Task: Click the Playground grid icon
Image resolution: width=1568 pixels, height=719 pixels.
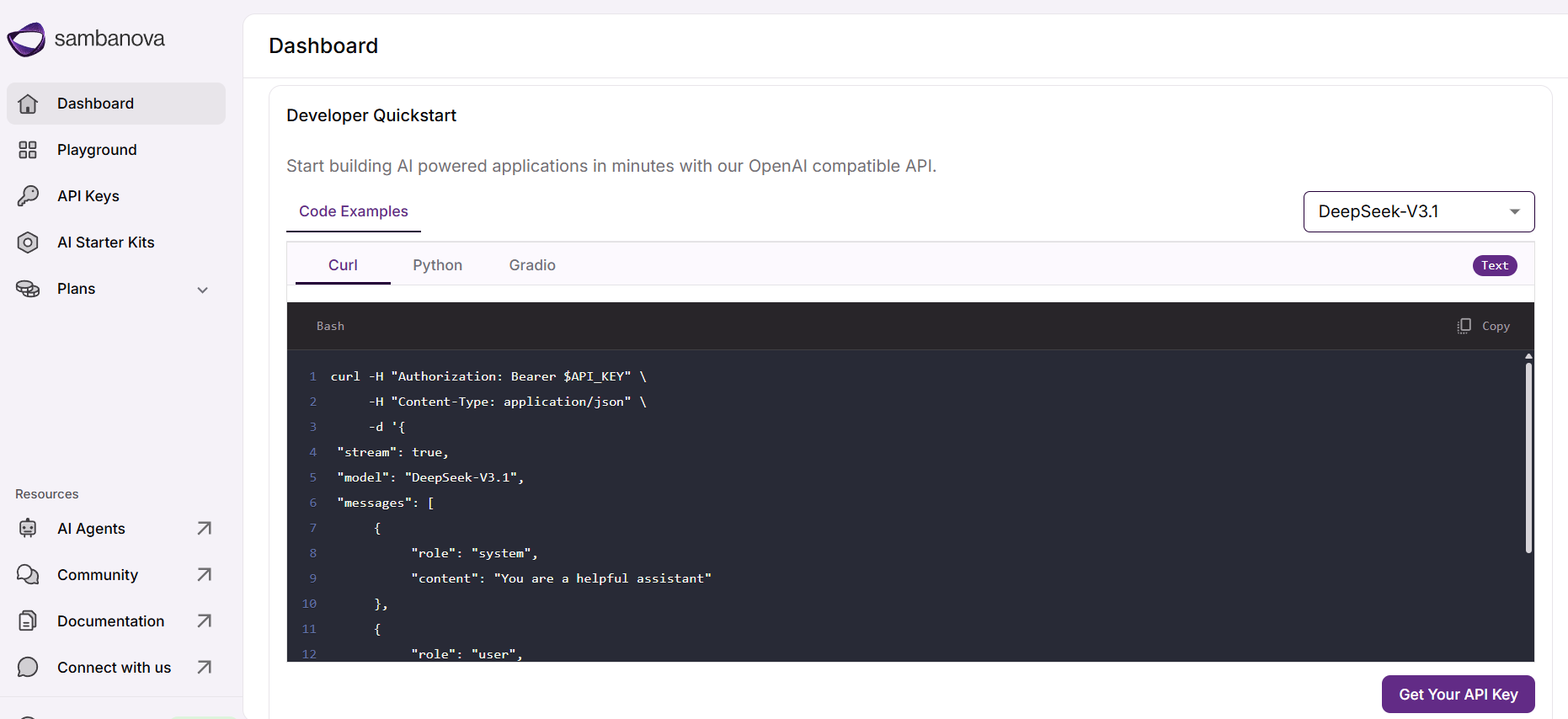Action: (x=28, y=150)
